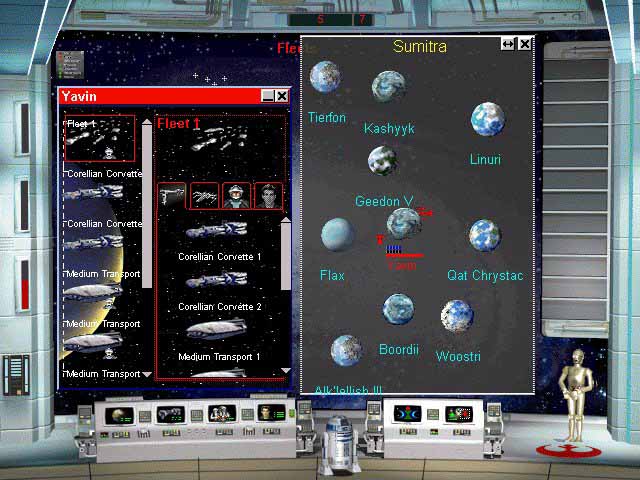Click the red gauge on left wall

pos(25,285)
